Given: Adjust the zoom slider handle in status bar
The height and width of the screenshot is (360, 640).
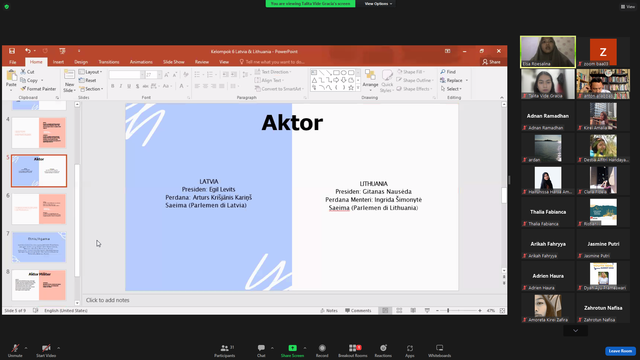Looking at the screenshot, I should [448, 311].
